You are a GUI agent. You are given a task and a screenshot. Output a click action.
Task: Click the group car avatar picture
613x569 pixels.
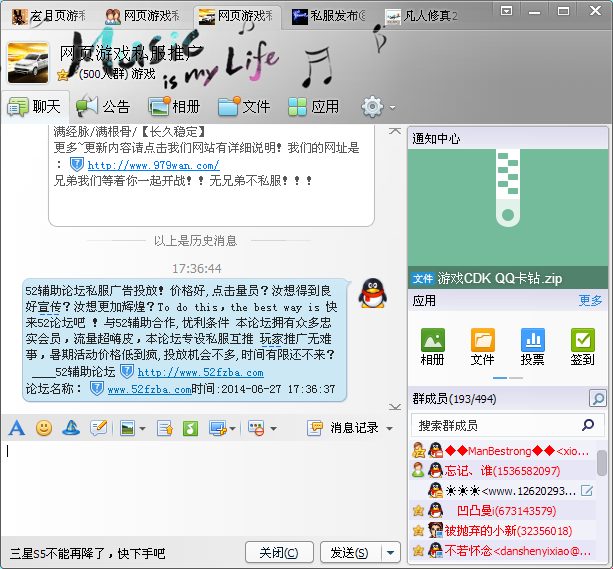28,63
